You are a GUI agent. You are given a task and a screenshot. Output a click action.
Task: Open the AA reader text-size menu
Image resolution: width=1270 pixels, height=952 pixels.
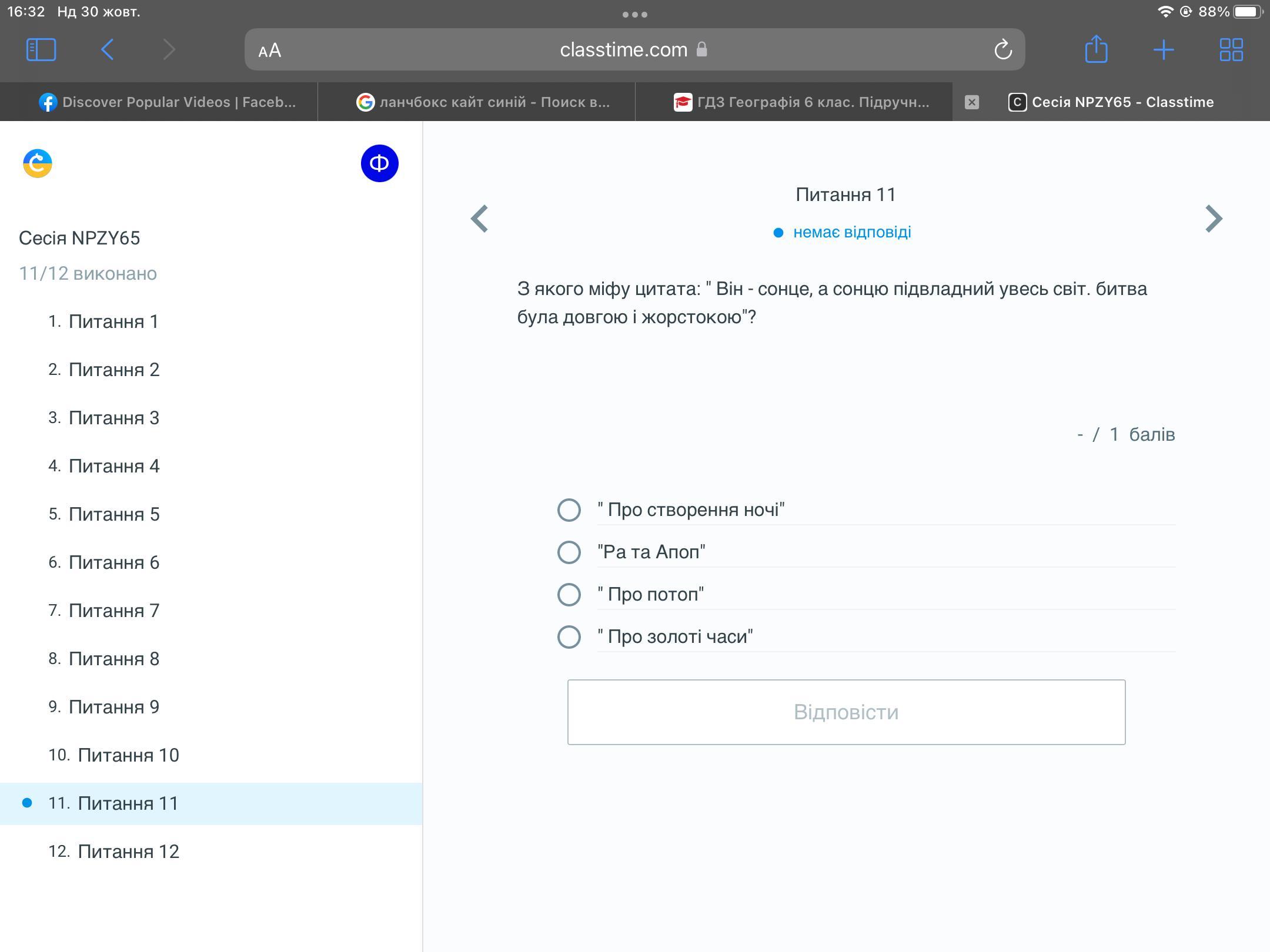coord(270,51)
